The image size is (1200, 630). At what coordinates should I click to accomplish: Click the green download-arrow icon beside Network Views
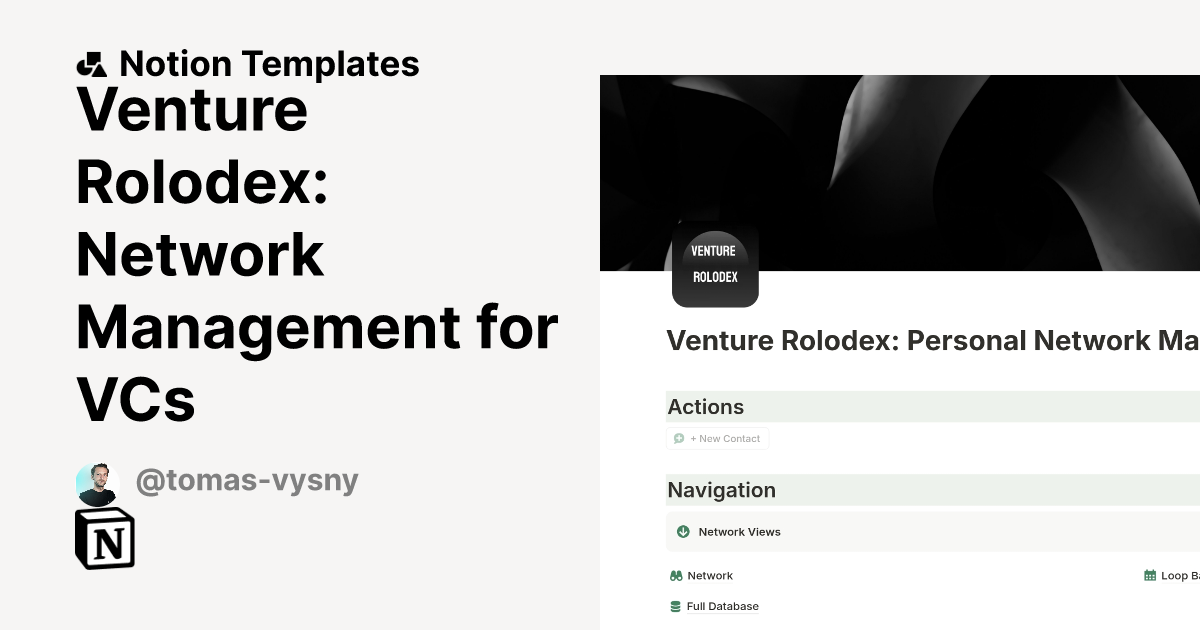[683, 531]
